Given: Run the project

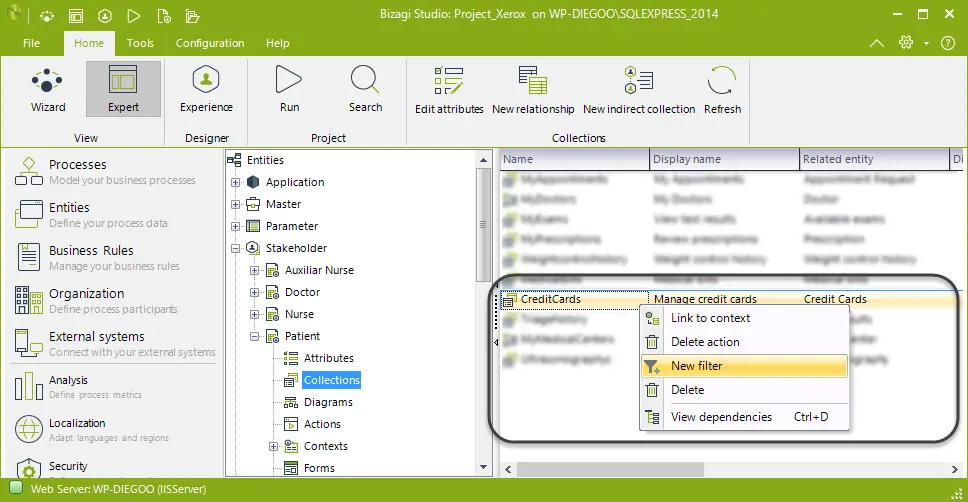Looking at the screenshot, I should [x=289, y=90].
